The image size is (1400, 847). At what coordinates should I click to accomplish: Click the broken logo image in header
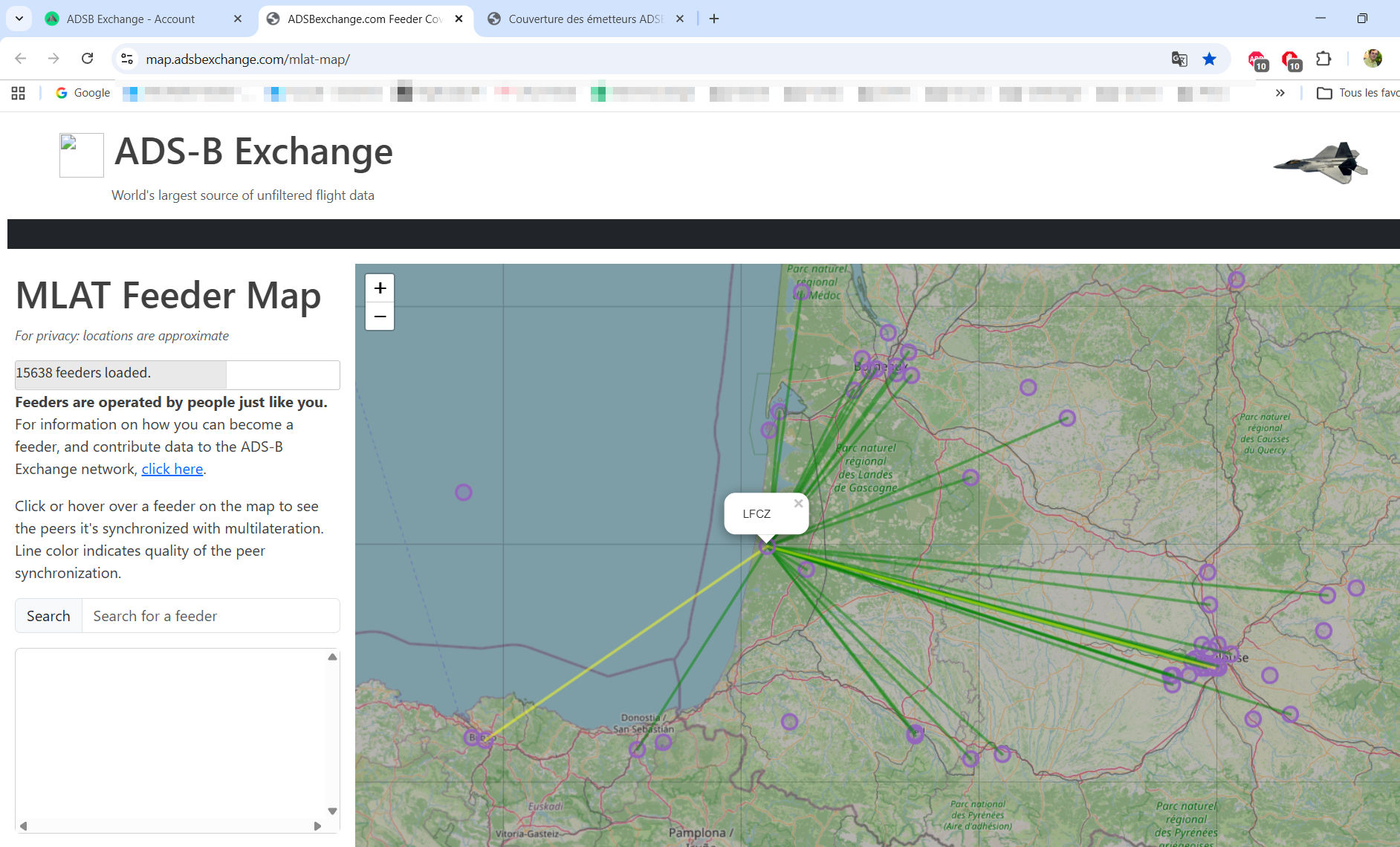point(82,155)
